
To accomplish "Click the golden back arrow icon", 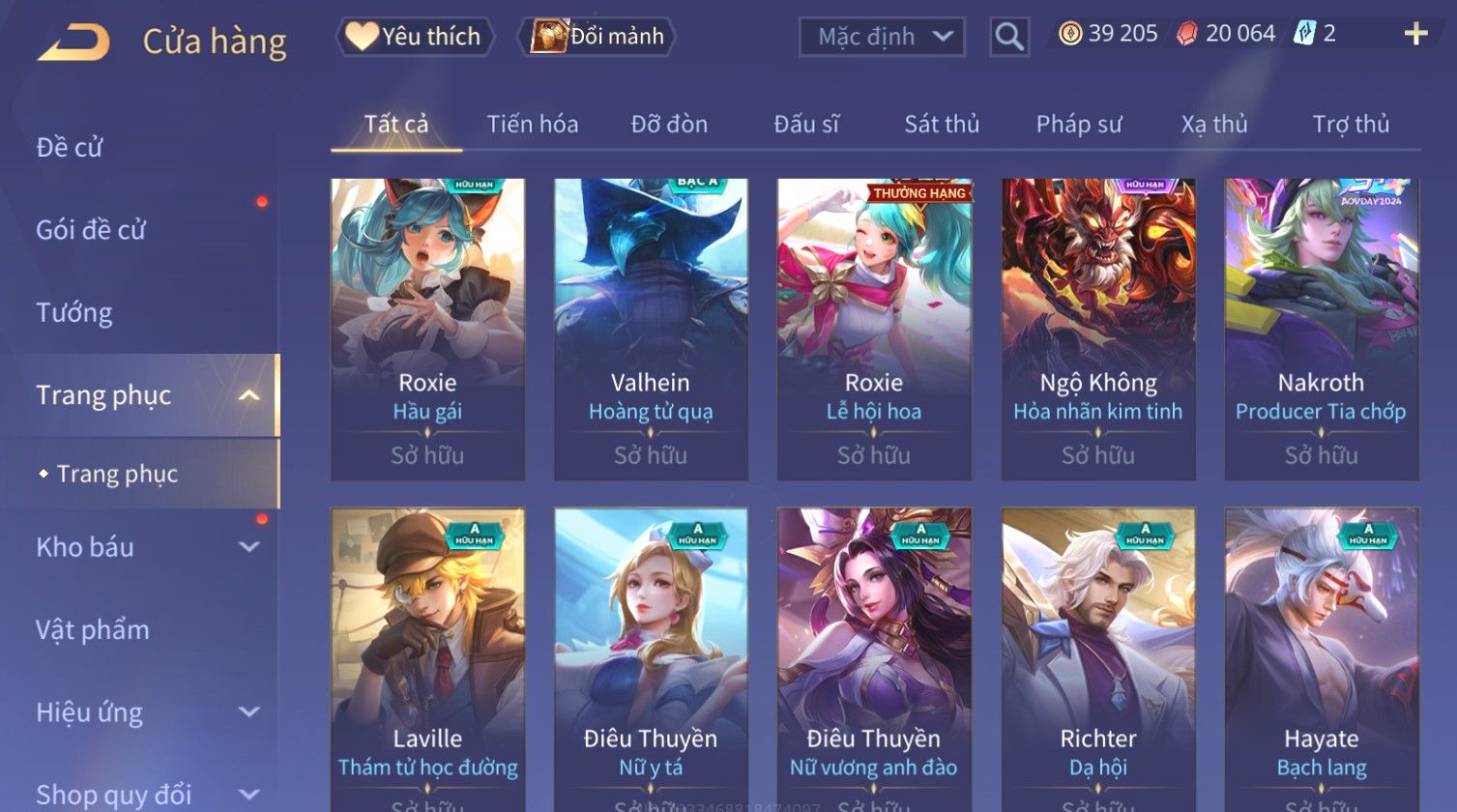I will click(x=73, y=43).
